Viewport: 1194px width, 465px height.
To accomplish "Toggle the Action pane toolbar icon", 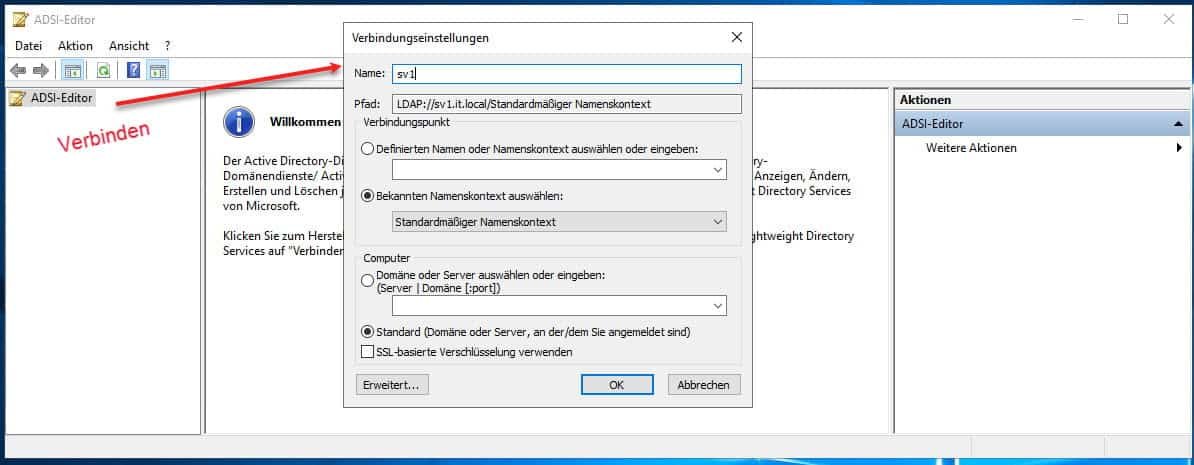I will [x=158, y=71].
